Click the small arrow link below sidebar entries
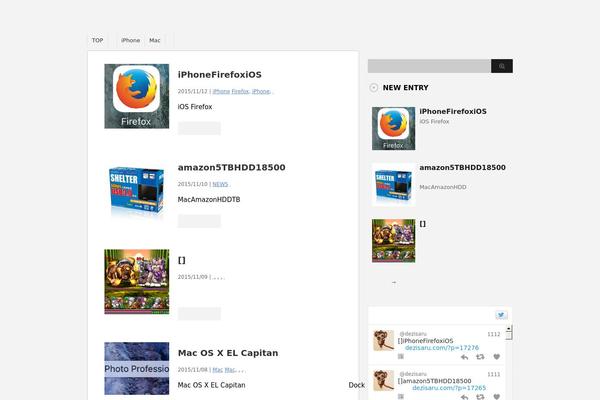 click(393, 282)
